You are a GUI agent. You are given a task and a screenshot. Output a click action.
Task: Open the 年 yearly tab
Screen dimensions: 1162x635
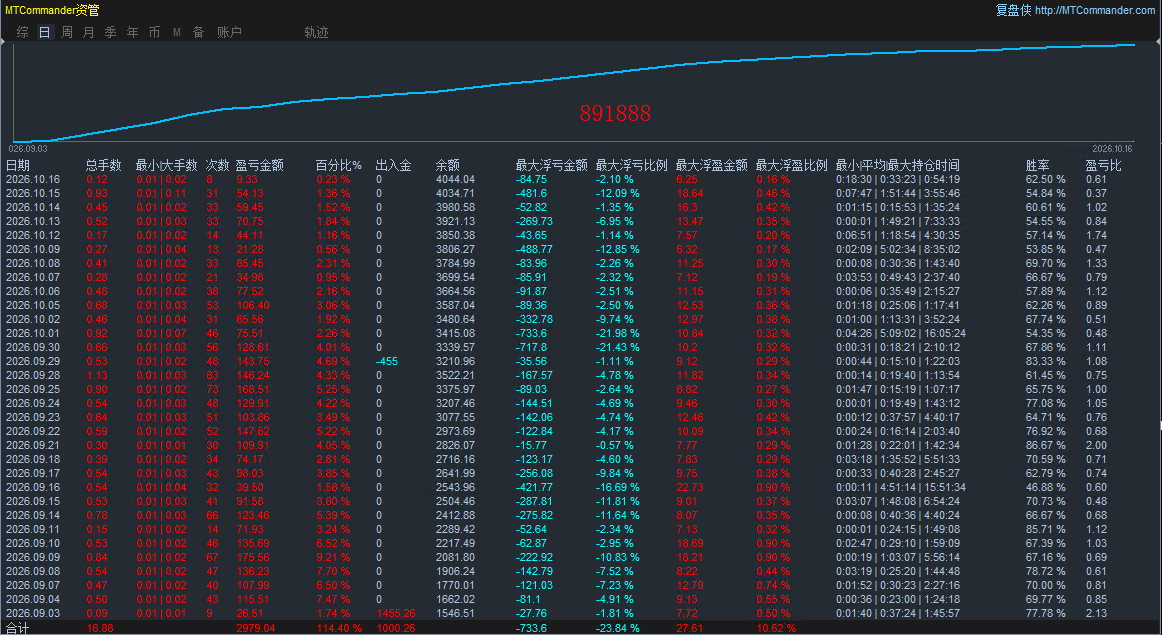[x=133, y=32]
